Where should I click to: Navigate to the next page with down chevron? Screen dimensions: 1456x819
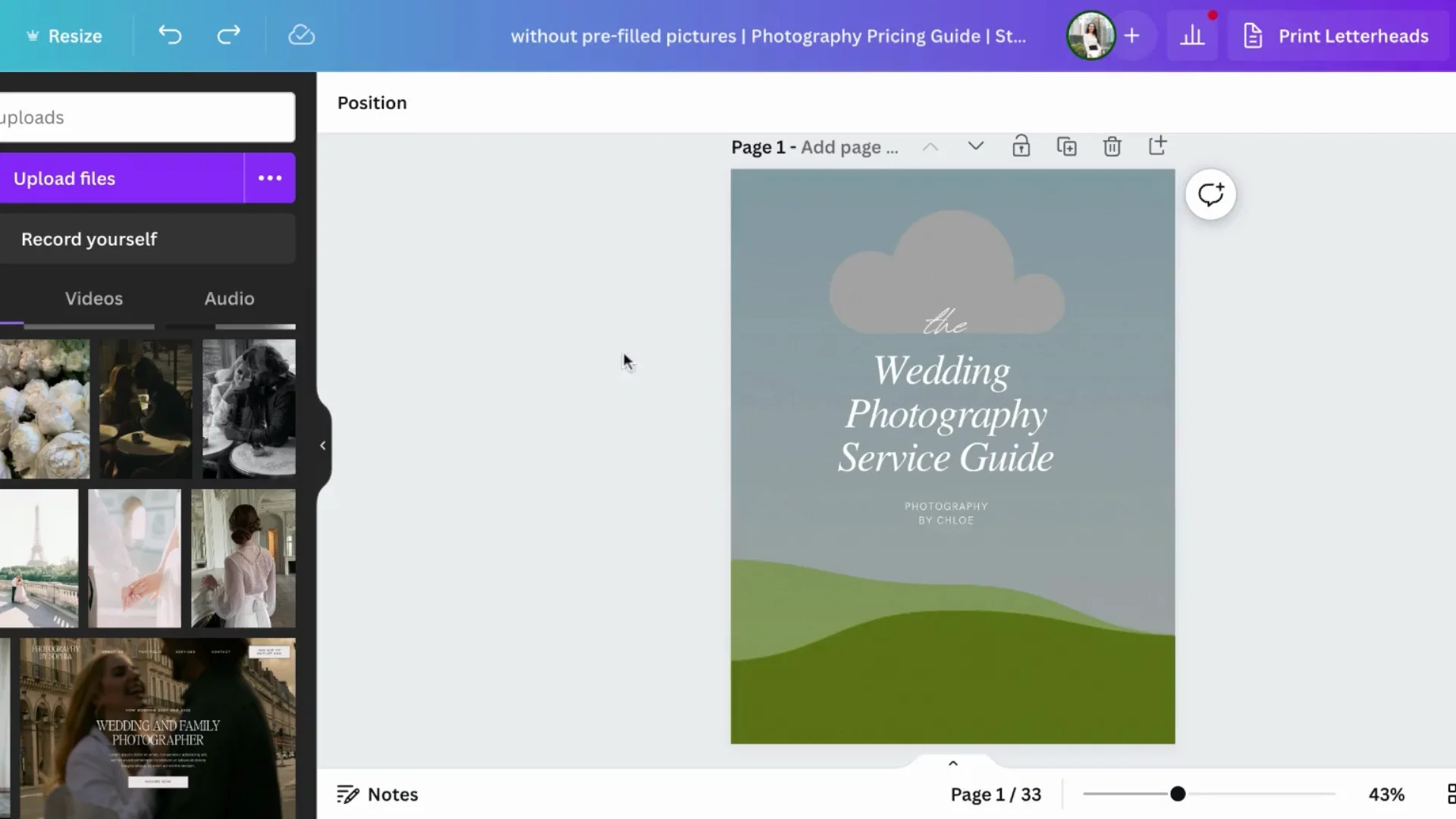coord(975,146)
